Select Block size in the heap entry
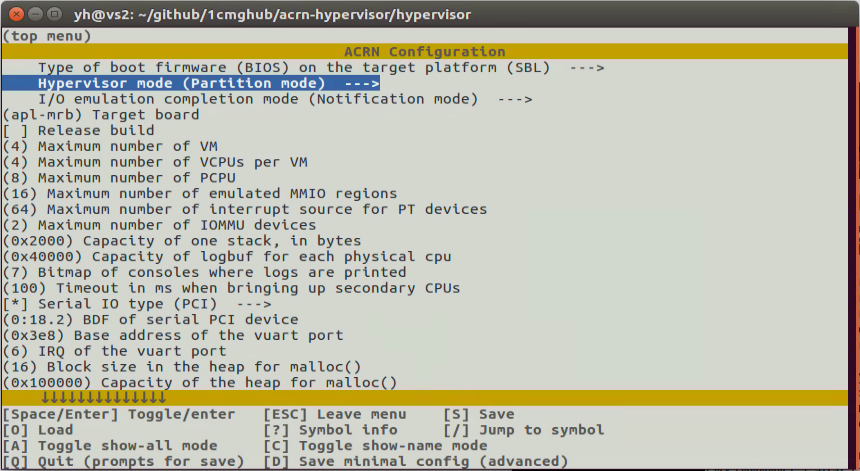860x471 pixels. (182, 367)
